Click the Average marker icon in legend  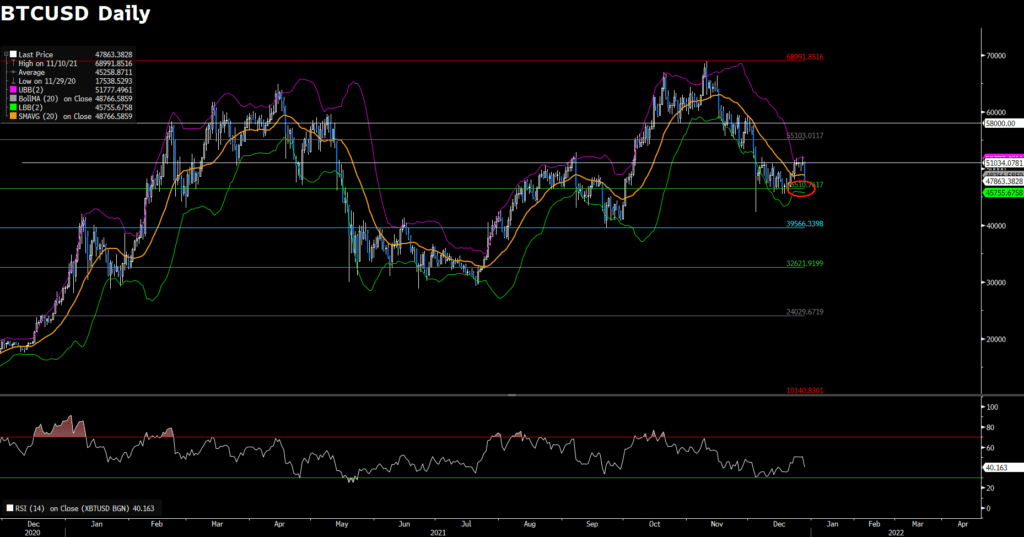click(13, 73)
